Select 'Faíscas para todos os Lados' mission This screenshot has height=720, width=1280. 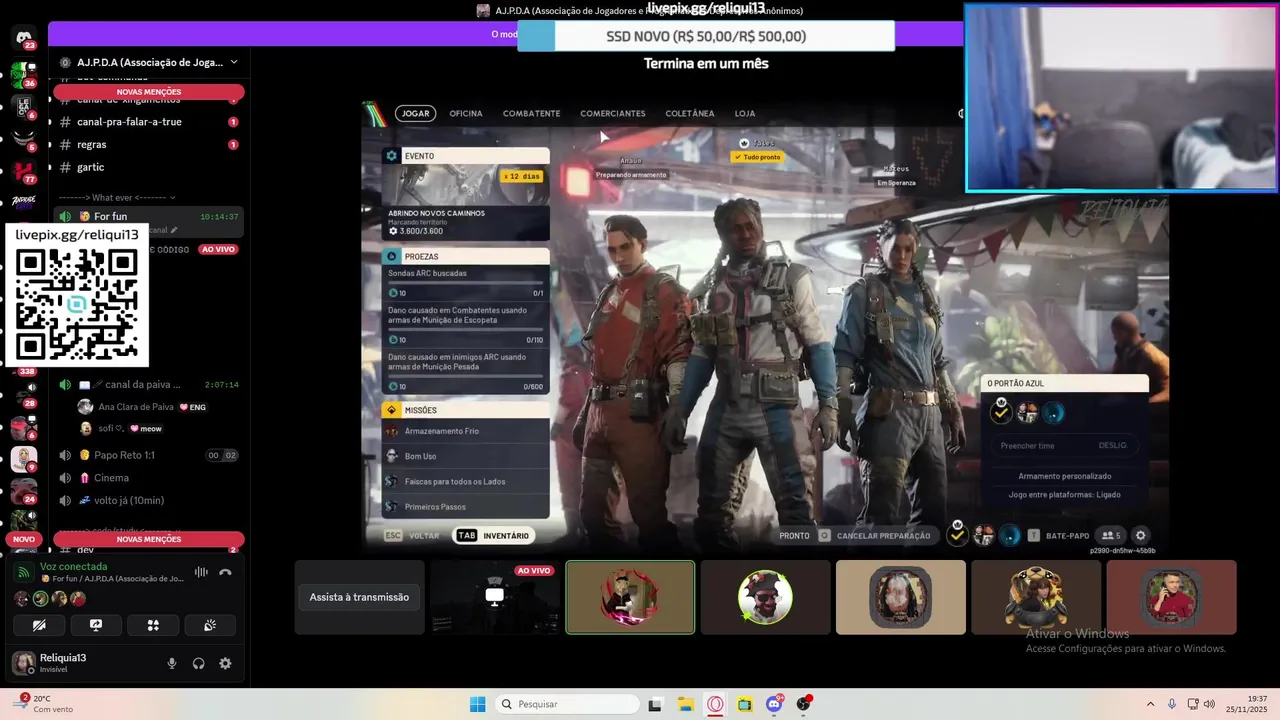[x=465, y=481]
